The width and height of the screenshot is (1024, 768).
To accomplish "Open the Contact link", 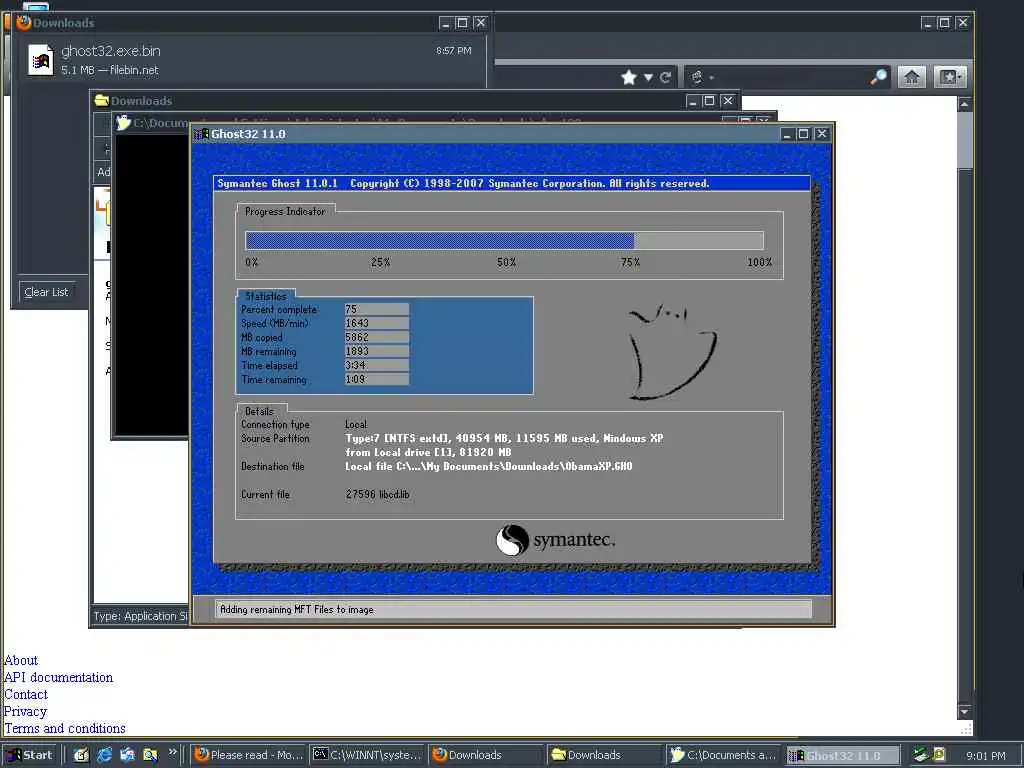I will point(26,694).
